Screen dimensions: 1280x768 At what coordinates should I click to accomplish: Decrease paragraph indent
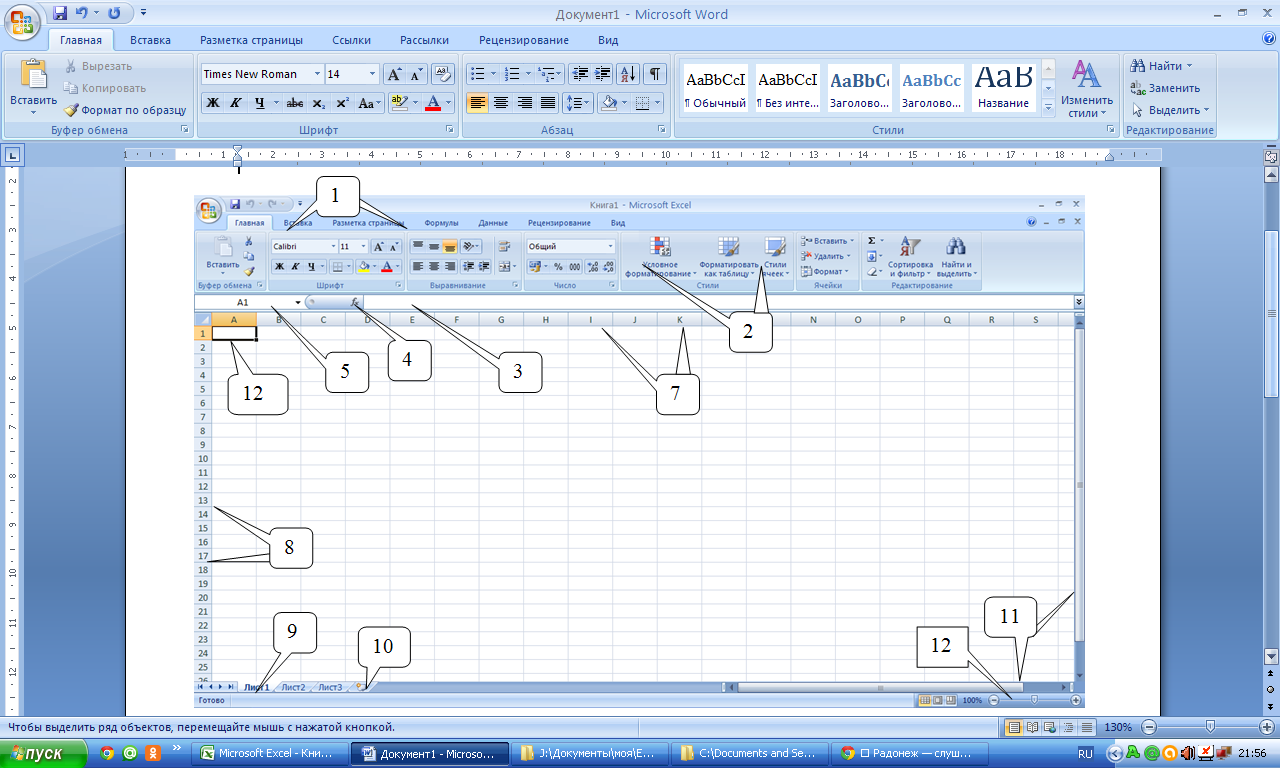(580, 74)
